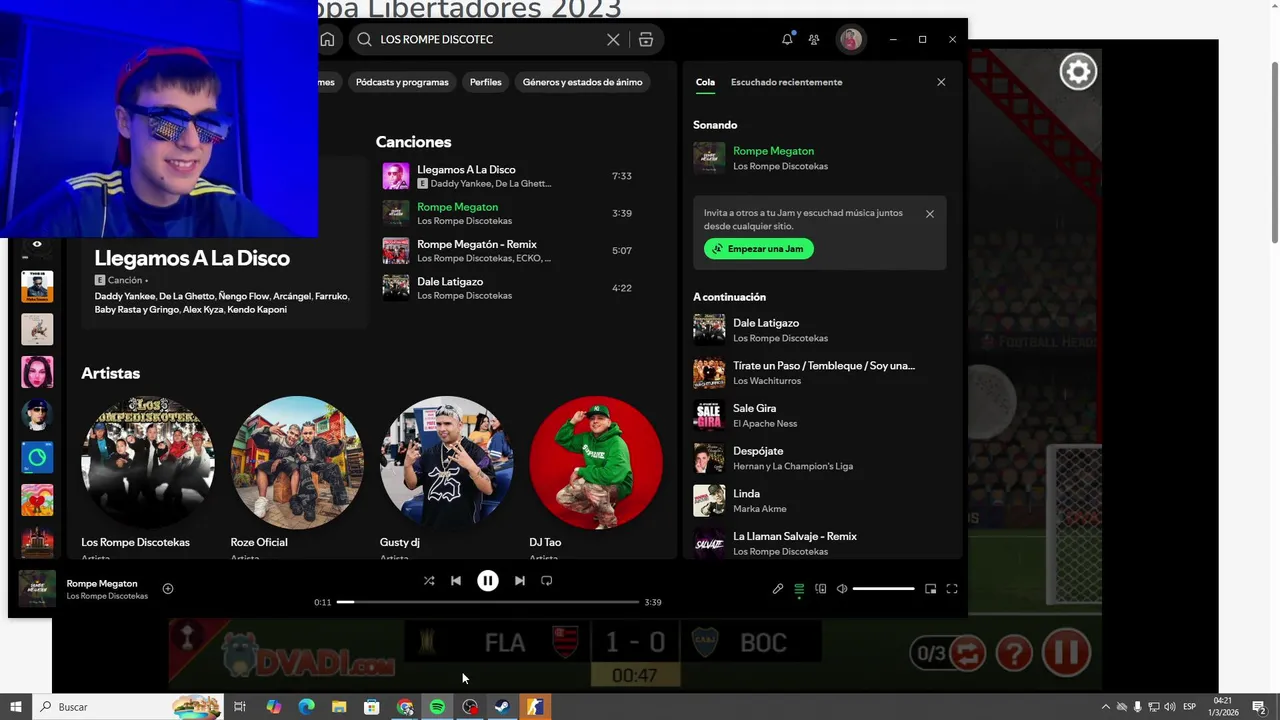Filter results by Perfiles
This screenshot has height=720, width=1280.
point(485,82)
